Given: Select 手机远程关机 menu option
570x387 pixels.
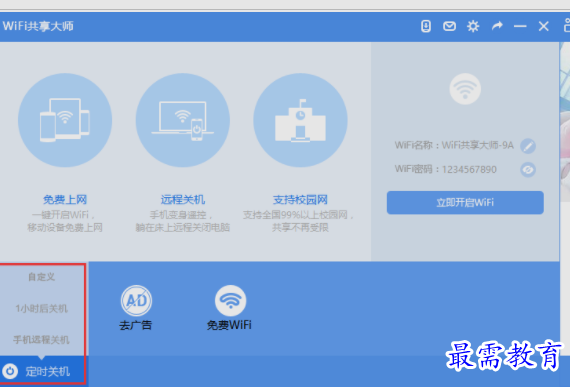Looking at the screenshot, I should point(42,340).
